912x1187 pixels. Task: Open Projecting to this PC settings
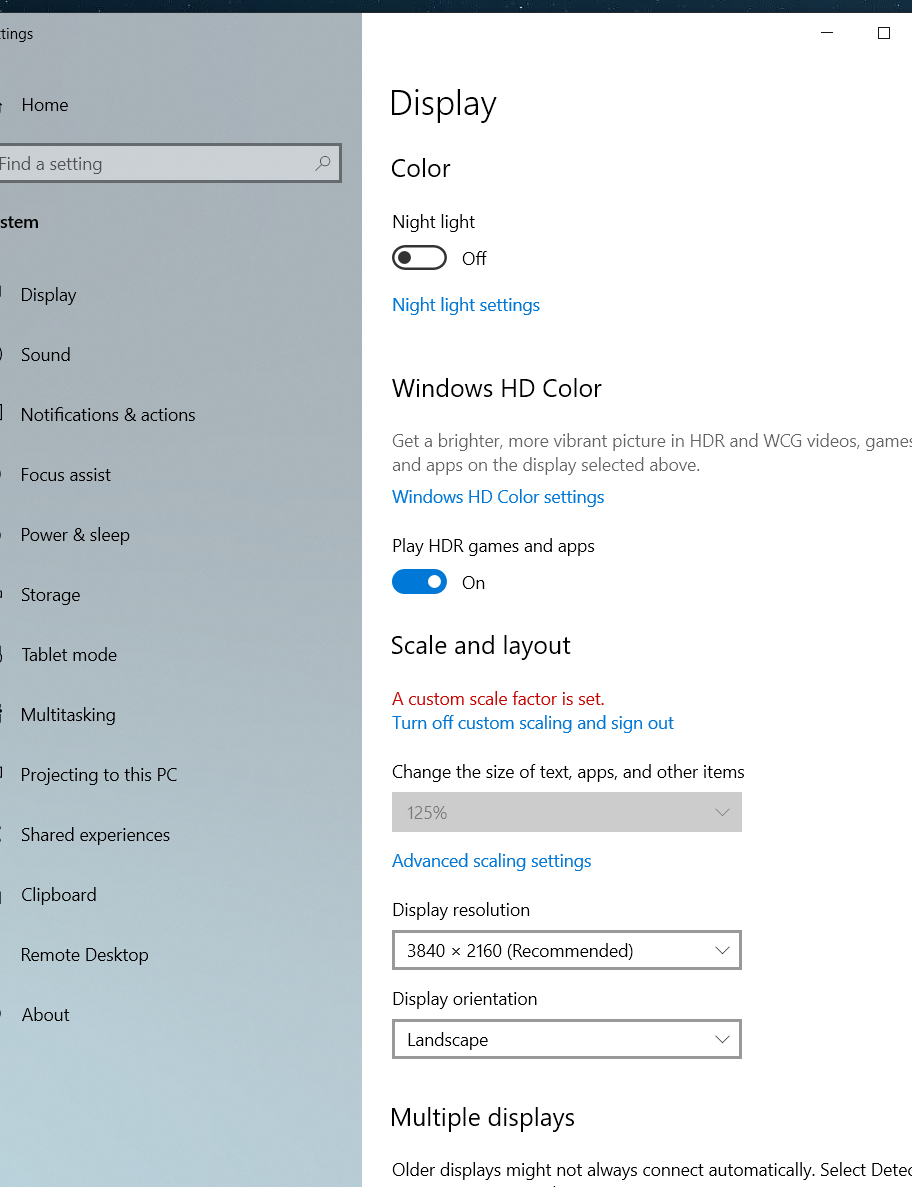(x=98, y=774)
